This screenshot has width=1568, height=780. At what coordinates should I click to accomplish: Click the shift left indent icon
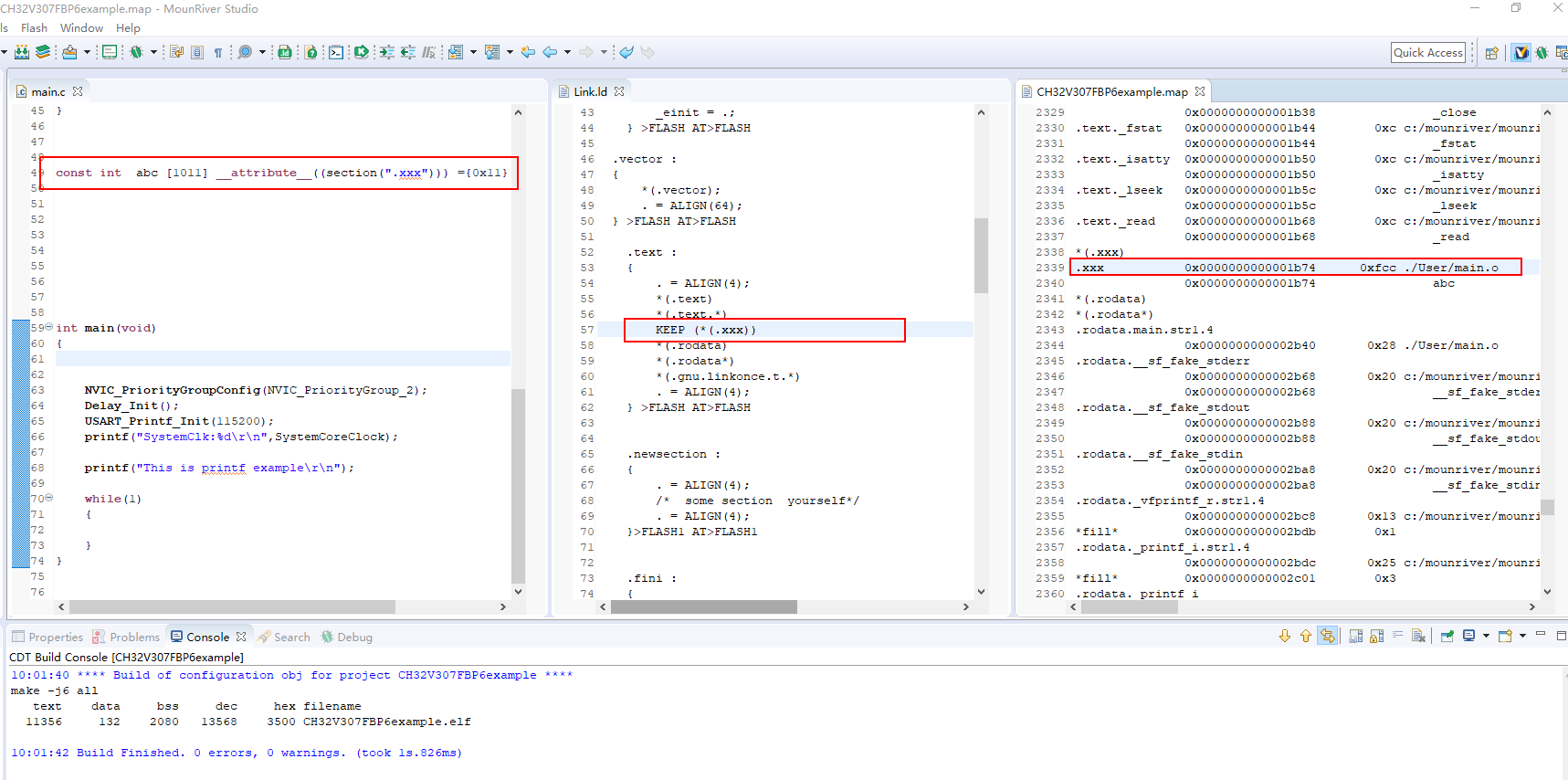pos(408,52)
